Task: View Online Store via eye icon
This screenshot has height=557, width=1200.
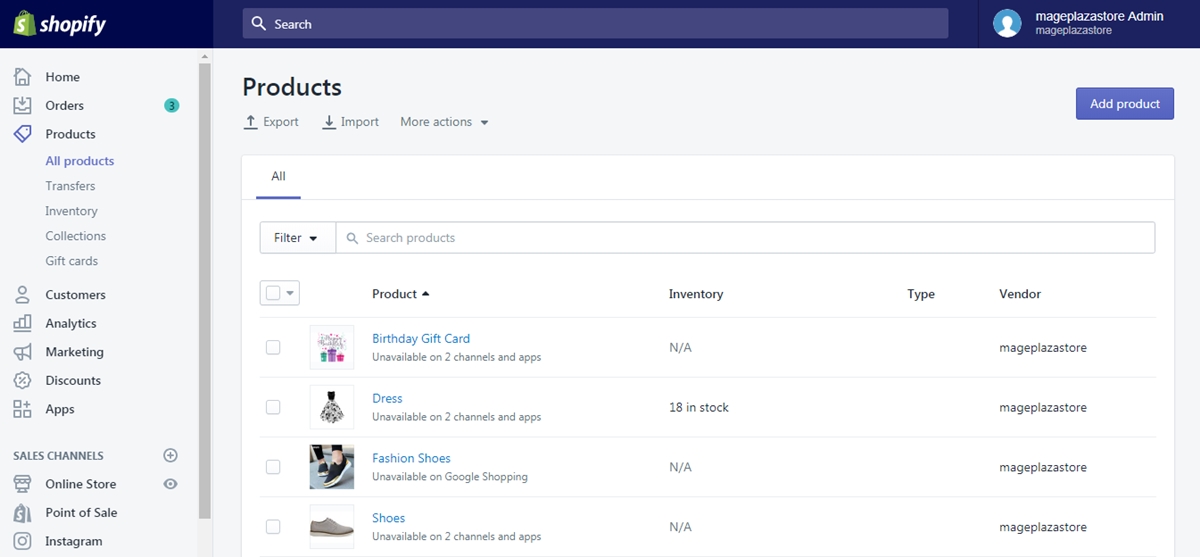Action: coord(170,484)
